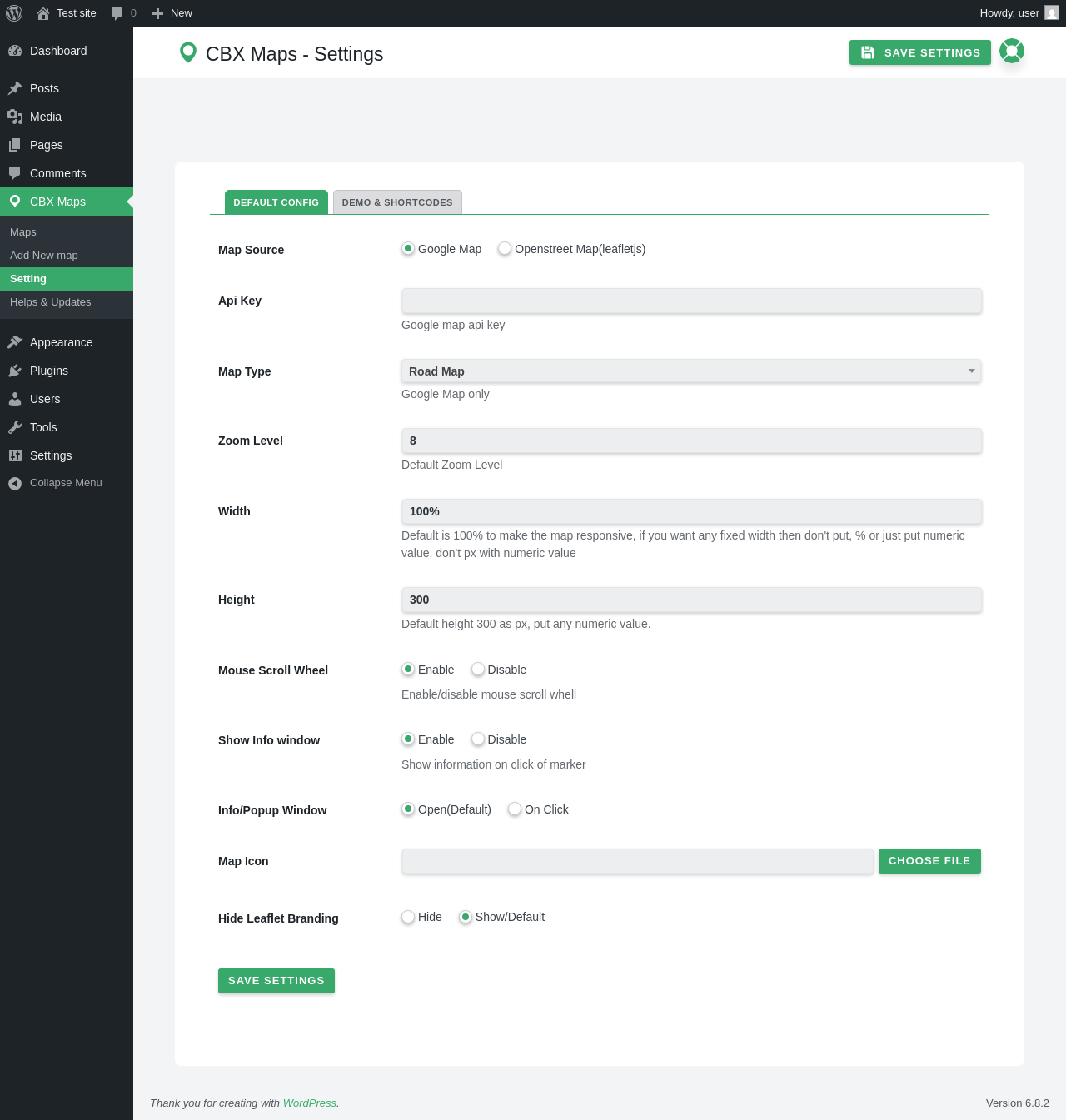Select Openstreet Map(leafletjs) source
1066x1120 pixels.
[x=505, y=249]
